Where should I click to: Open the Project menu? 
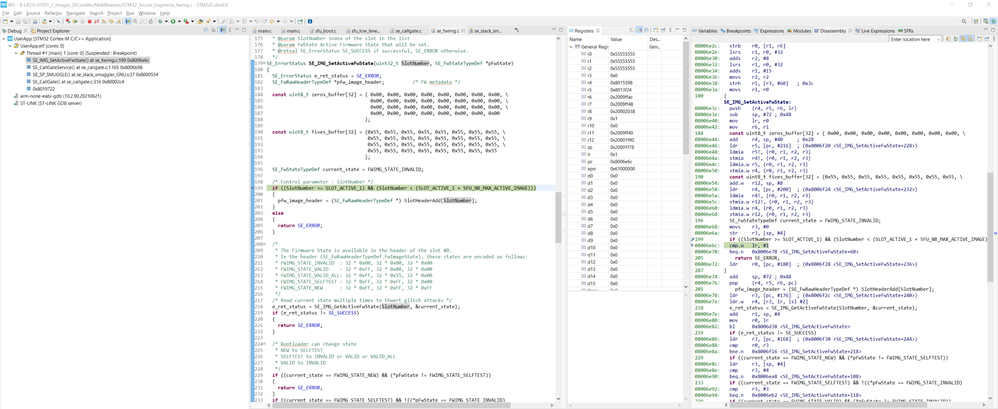tap(115, 13)
